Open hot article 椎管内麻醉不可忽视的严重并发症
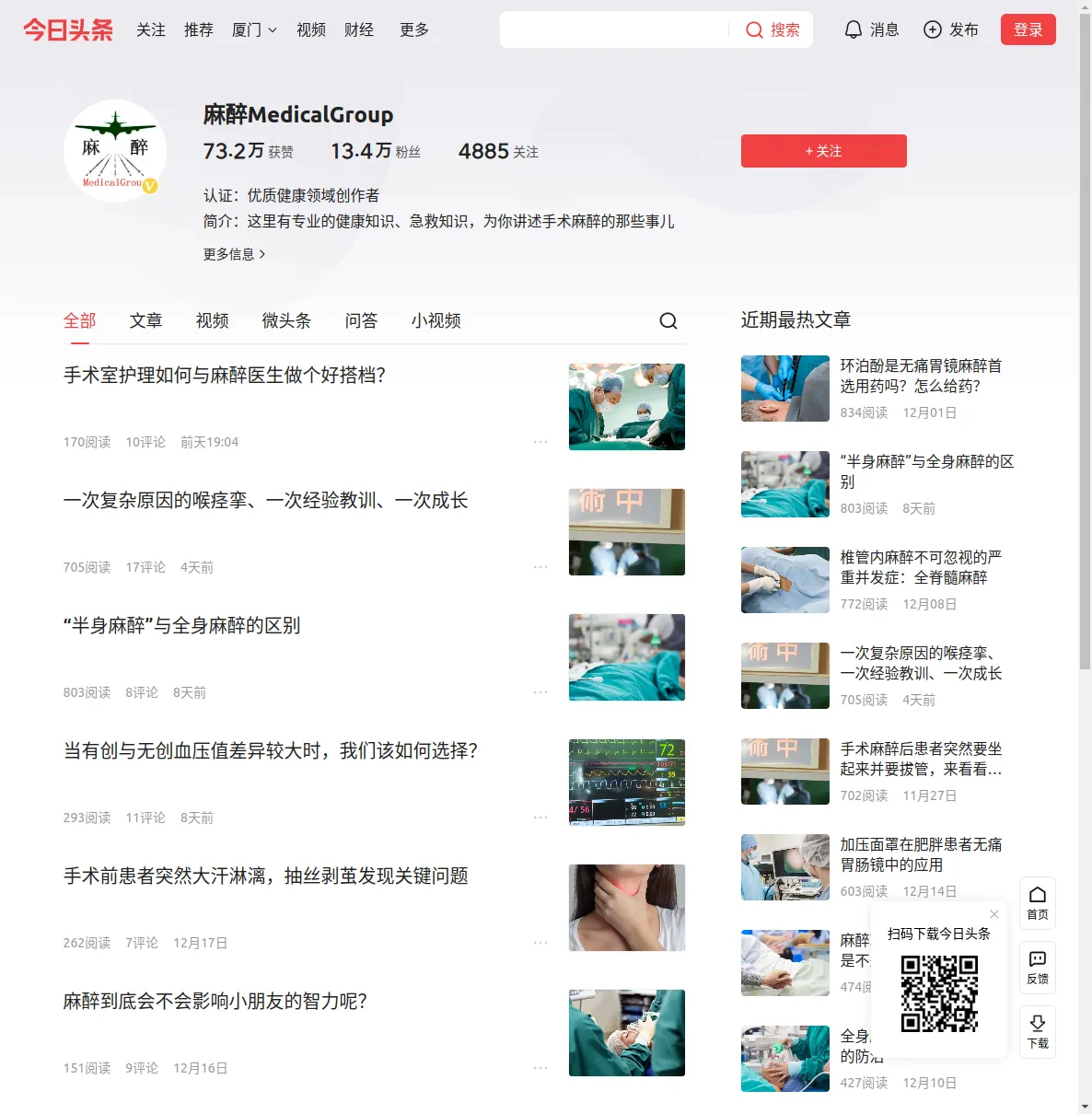The width and height of the screenshot is (1092, 1114). pos(921,567)
